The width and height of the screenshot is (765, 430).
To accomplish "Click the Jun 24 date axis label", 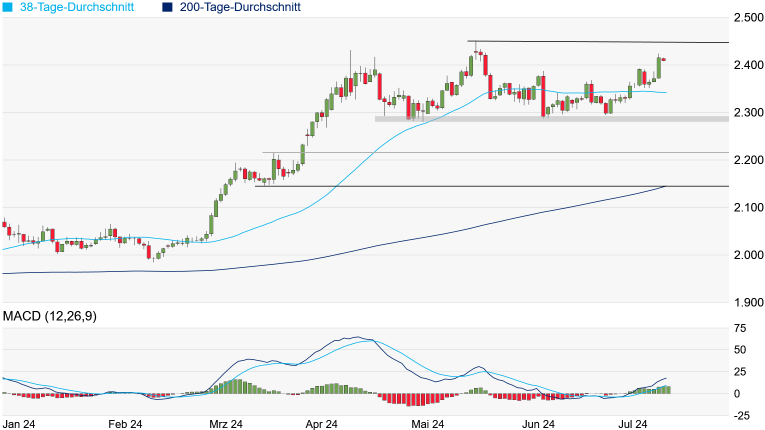I will pyautogui.click(x=538, y=424).
